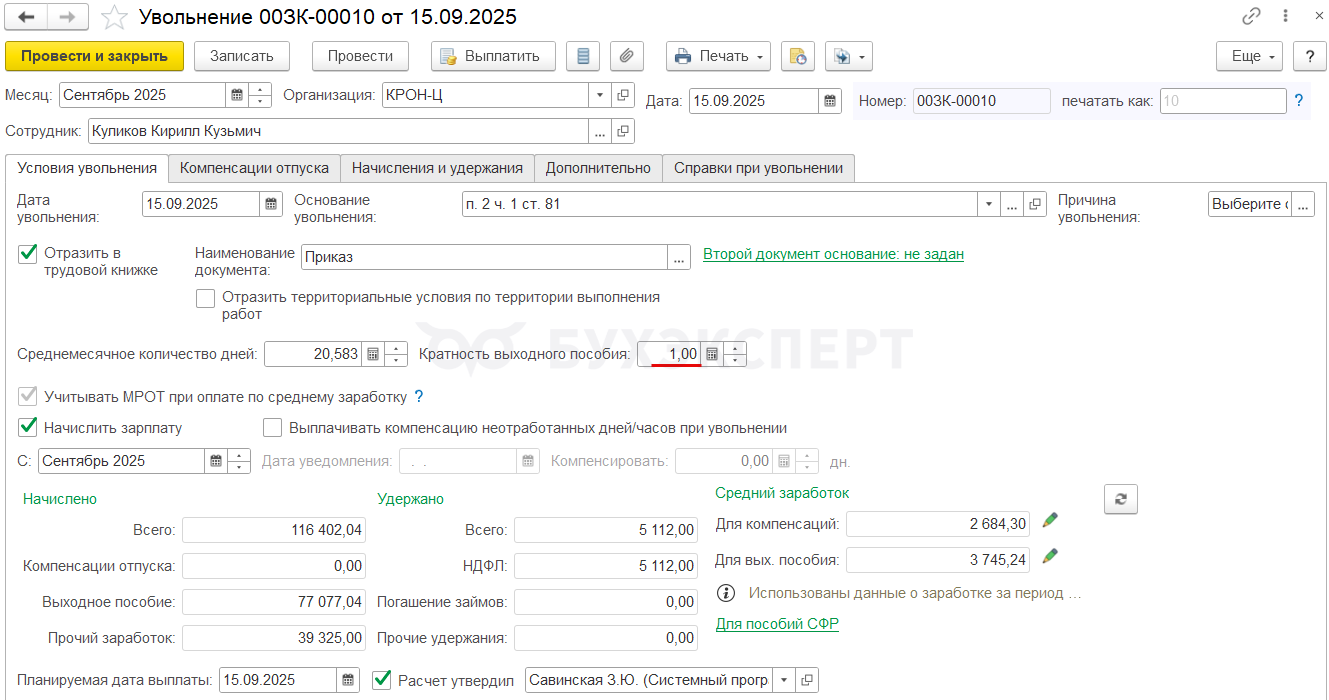Go back with the left arrow button
The width and height of the screenshot is (1329, 700).
point(26,17)
